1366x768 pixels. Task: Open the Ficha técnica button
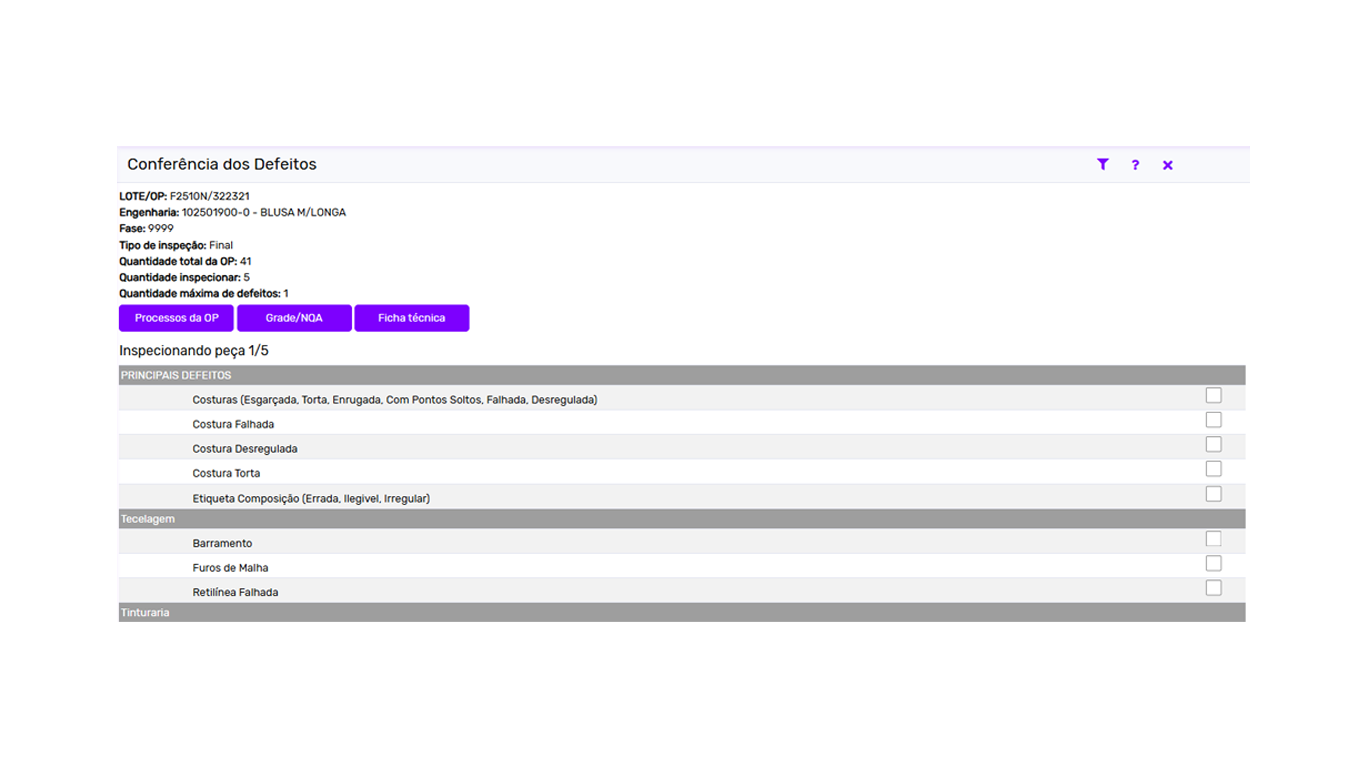[x=411, y=318]
